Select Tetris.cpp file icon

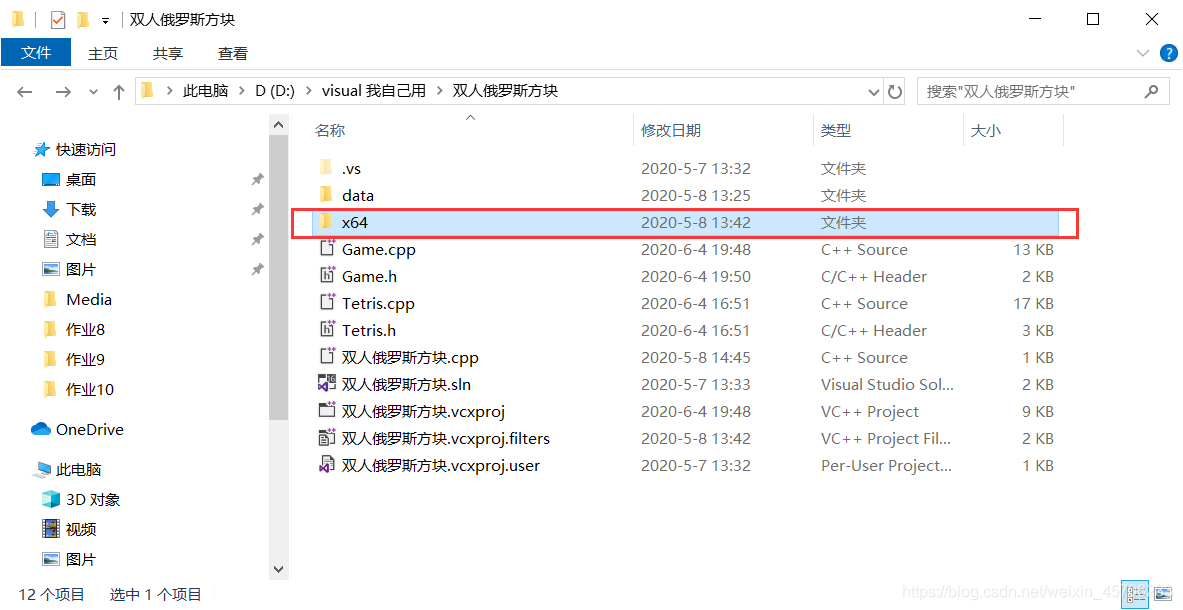(327, 302)
